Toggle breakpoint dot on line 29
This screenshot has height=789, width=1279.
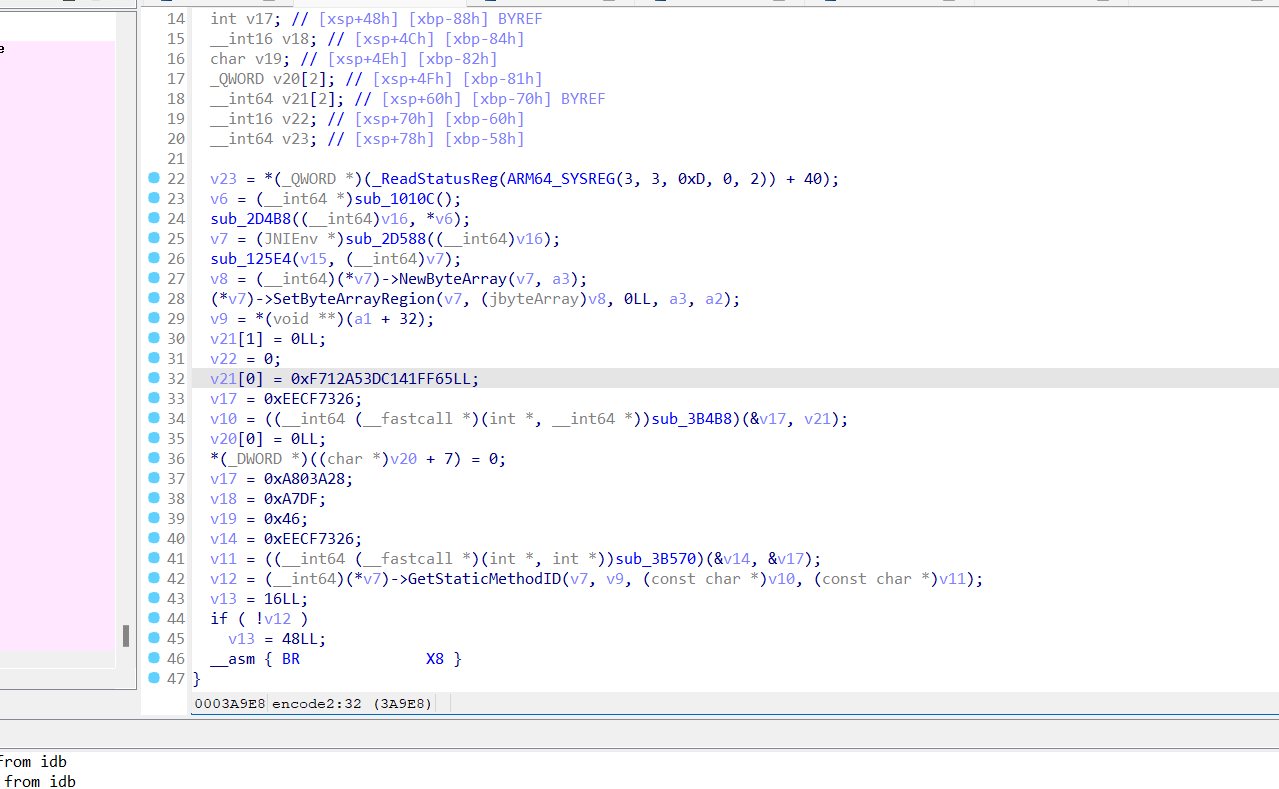click(154, 318)
